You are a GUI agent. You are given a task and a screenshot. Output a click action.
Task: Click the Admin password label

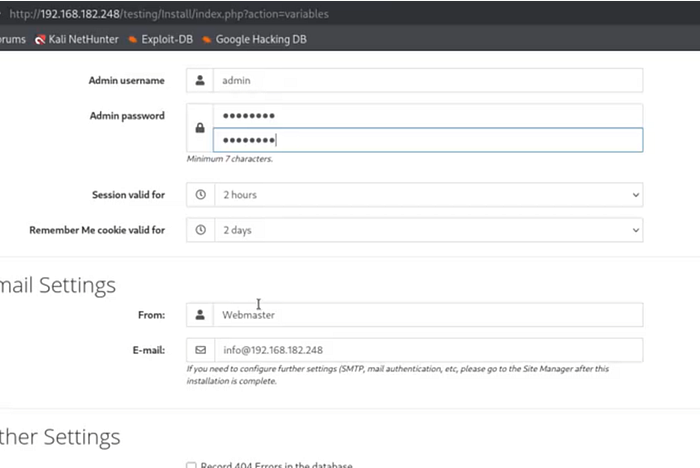tap(127, 116)
